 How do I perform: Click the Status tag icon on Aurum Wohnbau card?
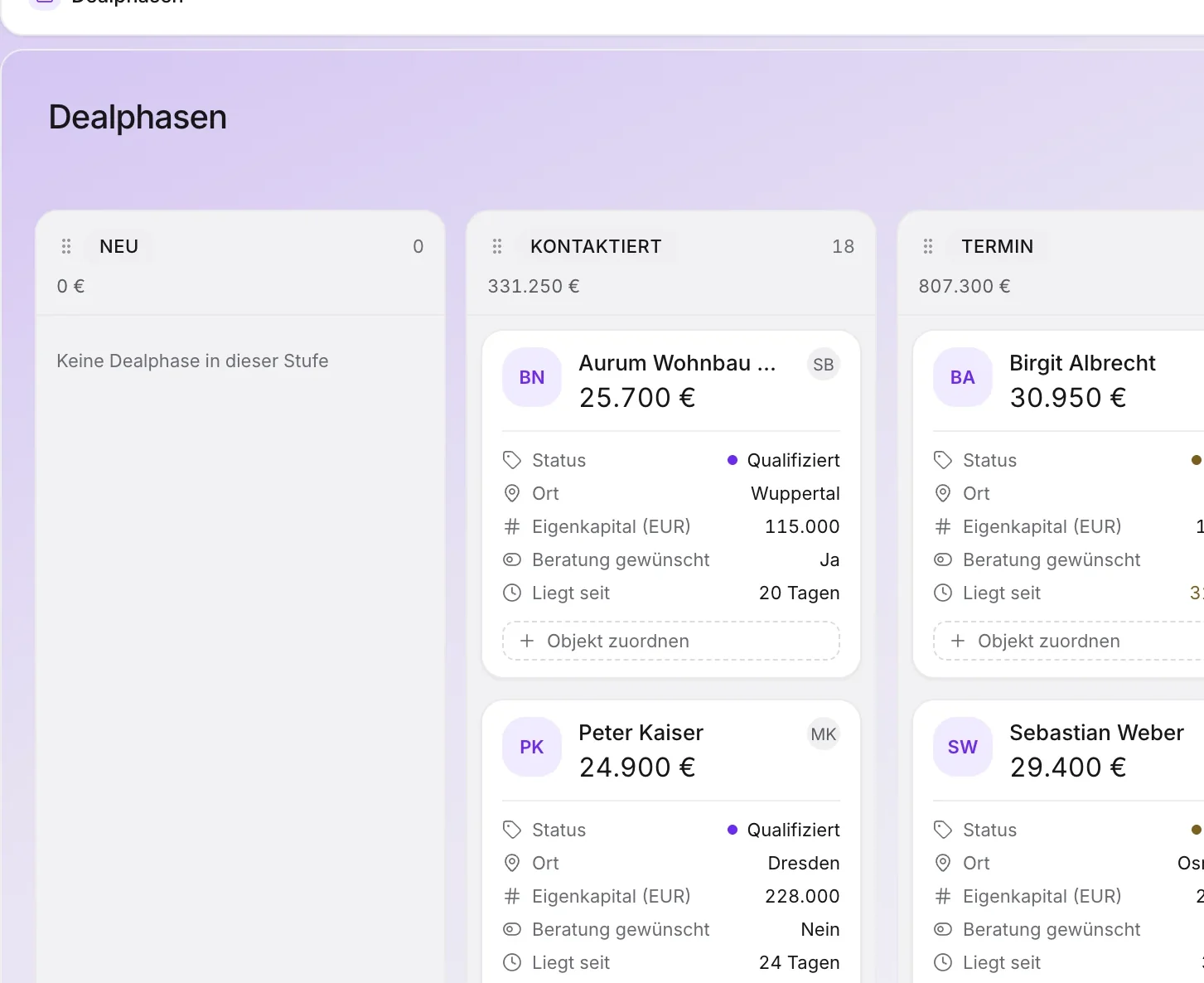click(512, 460)
